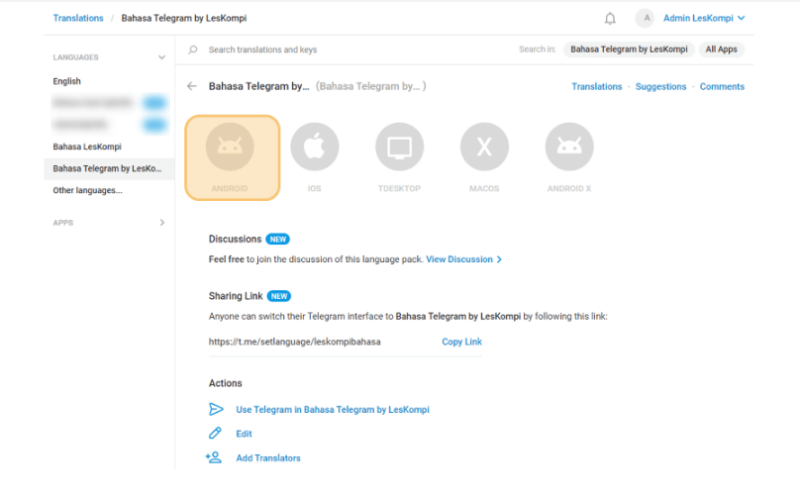Click the pencil icon next to Edit
The height and width of the screenshot is (500, 800).
(x=215, y=433)
